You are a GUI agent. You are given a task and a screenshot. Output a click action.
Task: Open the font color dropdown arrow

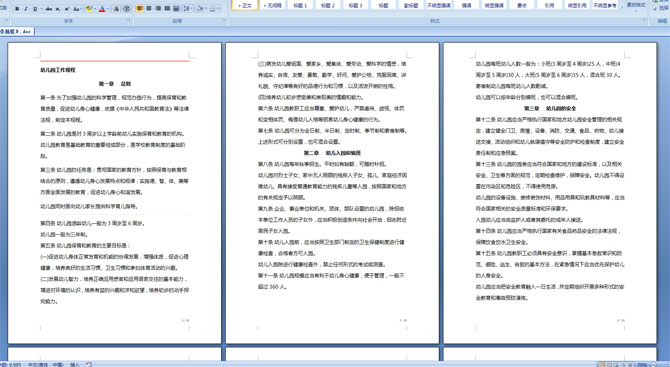(108, 9)
